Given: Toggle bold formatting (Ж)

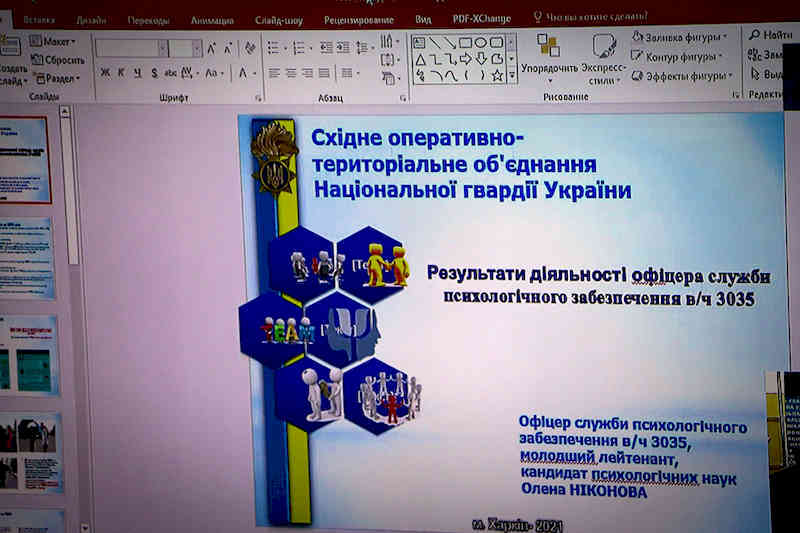Looking at the screenshot, I should (105, 73).
